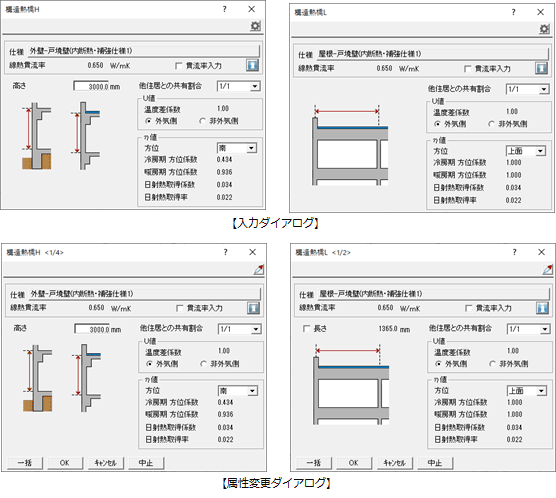Viewport: 556px width, 498px height.
Task: Click the 仕様 button 屋根-戸境壁 in the 構造熱橋L <1/2> dialog
Action: click(x=433, y=294)
